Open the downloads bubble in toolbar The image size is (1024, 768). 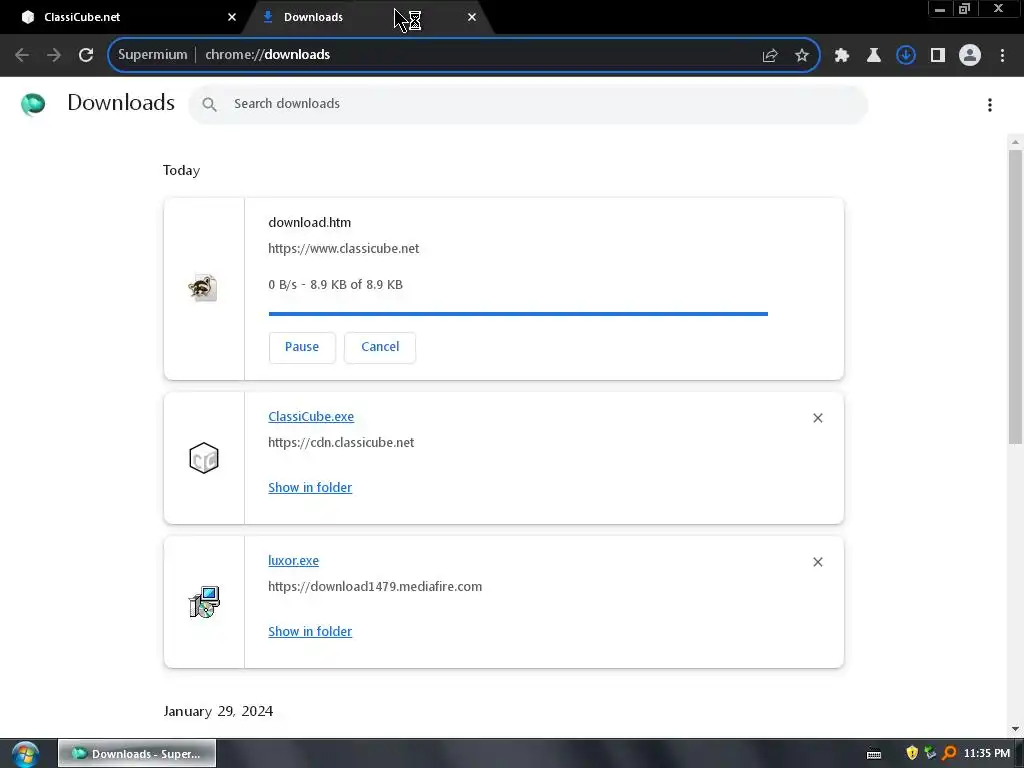pos(906,55)
